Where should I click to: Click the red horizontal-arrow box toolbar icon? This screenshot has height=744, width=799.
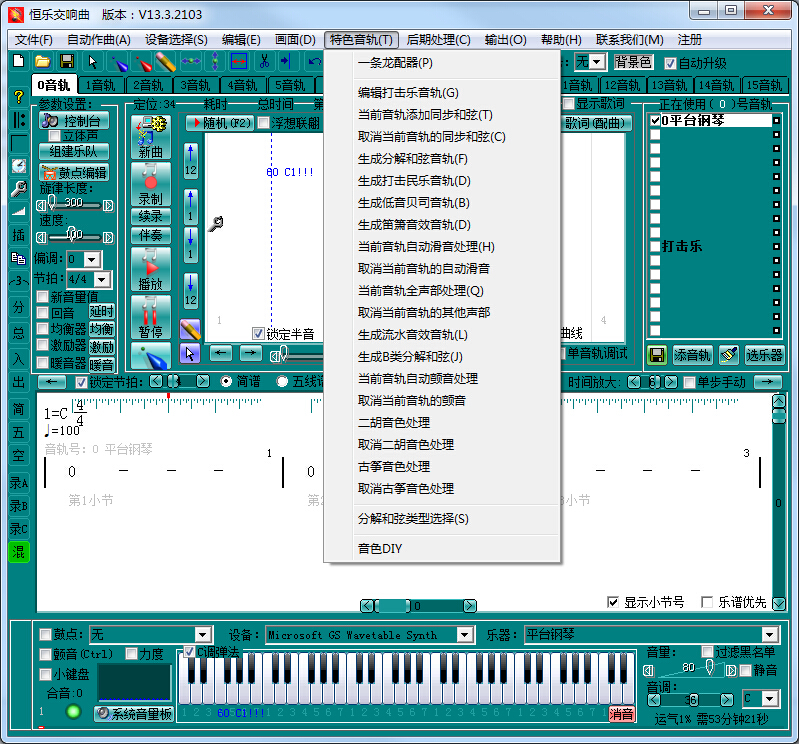(239, 62)
